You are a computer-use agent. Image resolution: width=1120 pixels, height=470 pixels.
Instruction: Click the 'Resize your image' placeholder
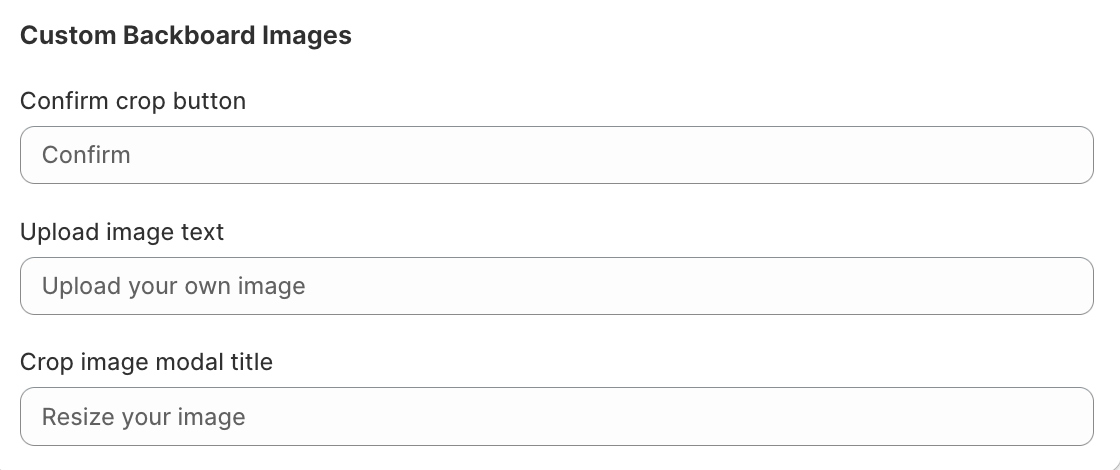[x=143, y=416]
